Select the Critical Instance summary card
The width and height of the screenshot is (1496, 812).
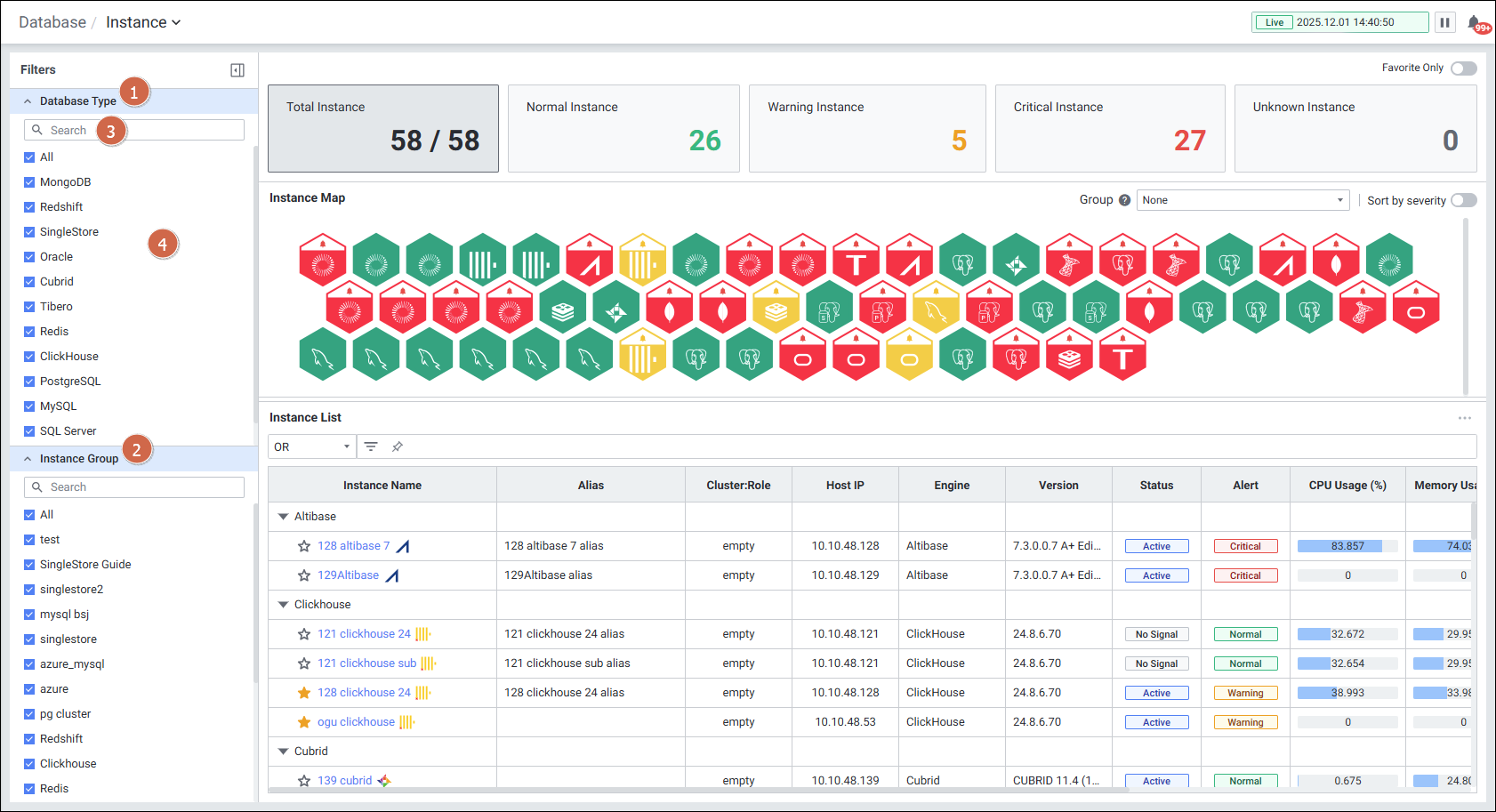1109,128
